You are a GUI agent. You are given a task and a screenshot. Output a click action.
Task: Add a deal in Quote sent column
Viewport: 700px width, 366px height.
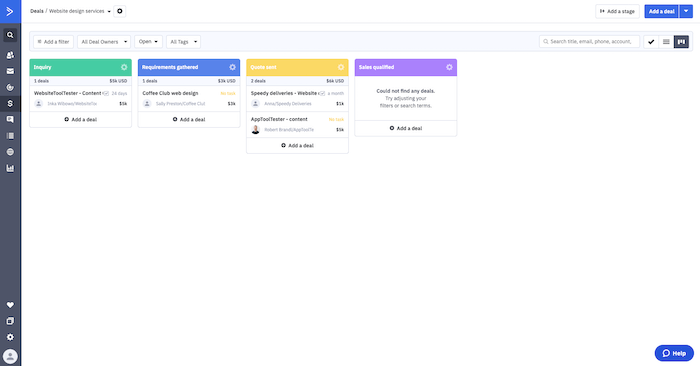click(x=297, y=146)
